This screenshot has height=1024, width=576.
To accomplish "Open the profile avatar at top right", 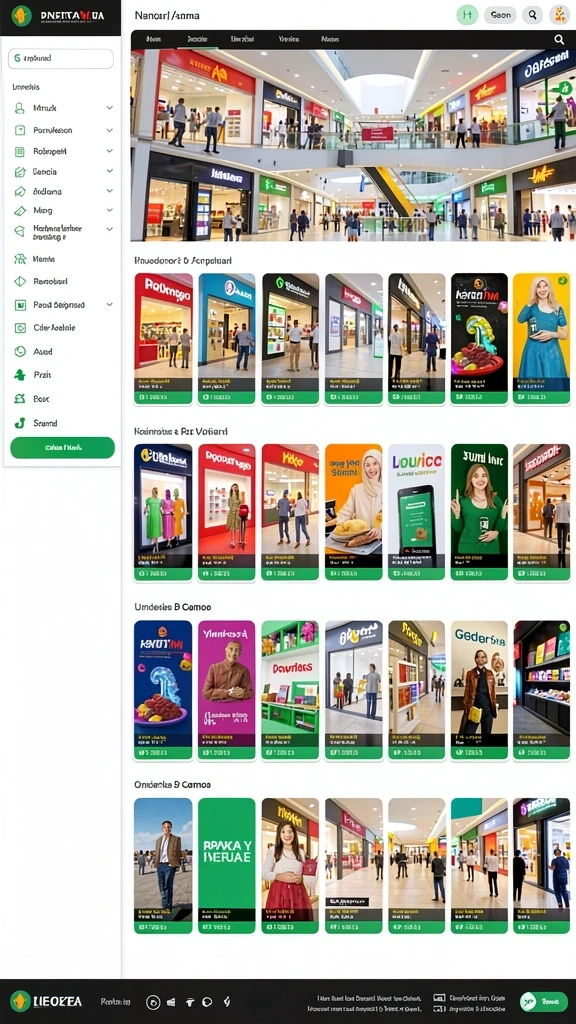I will tap(559, 14).
